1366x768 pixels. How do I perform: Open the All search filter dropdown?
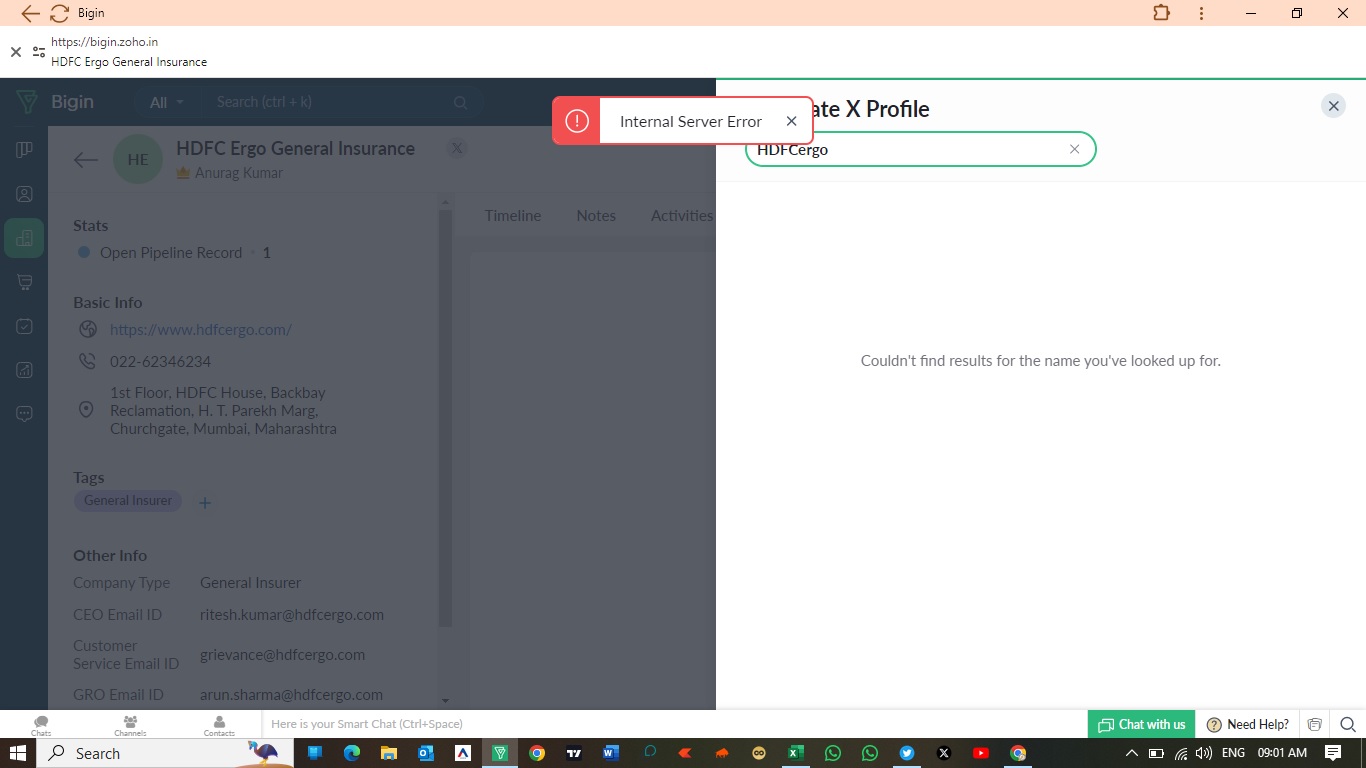click(x=166, y=102)
